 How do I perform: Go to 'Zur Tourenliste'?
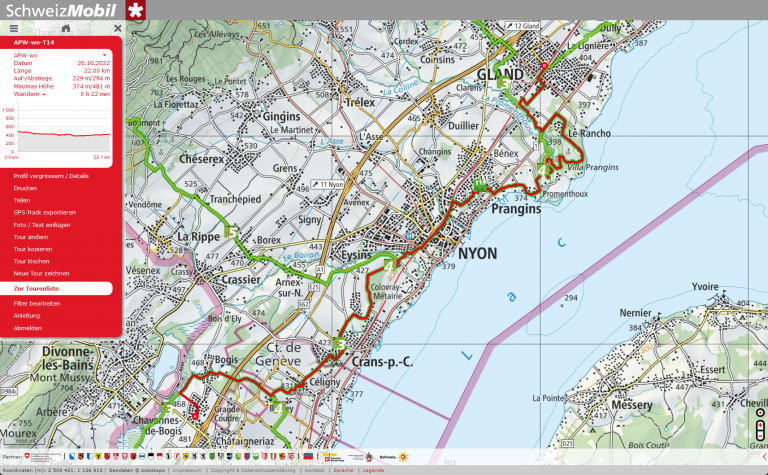(36, 288)
